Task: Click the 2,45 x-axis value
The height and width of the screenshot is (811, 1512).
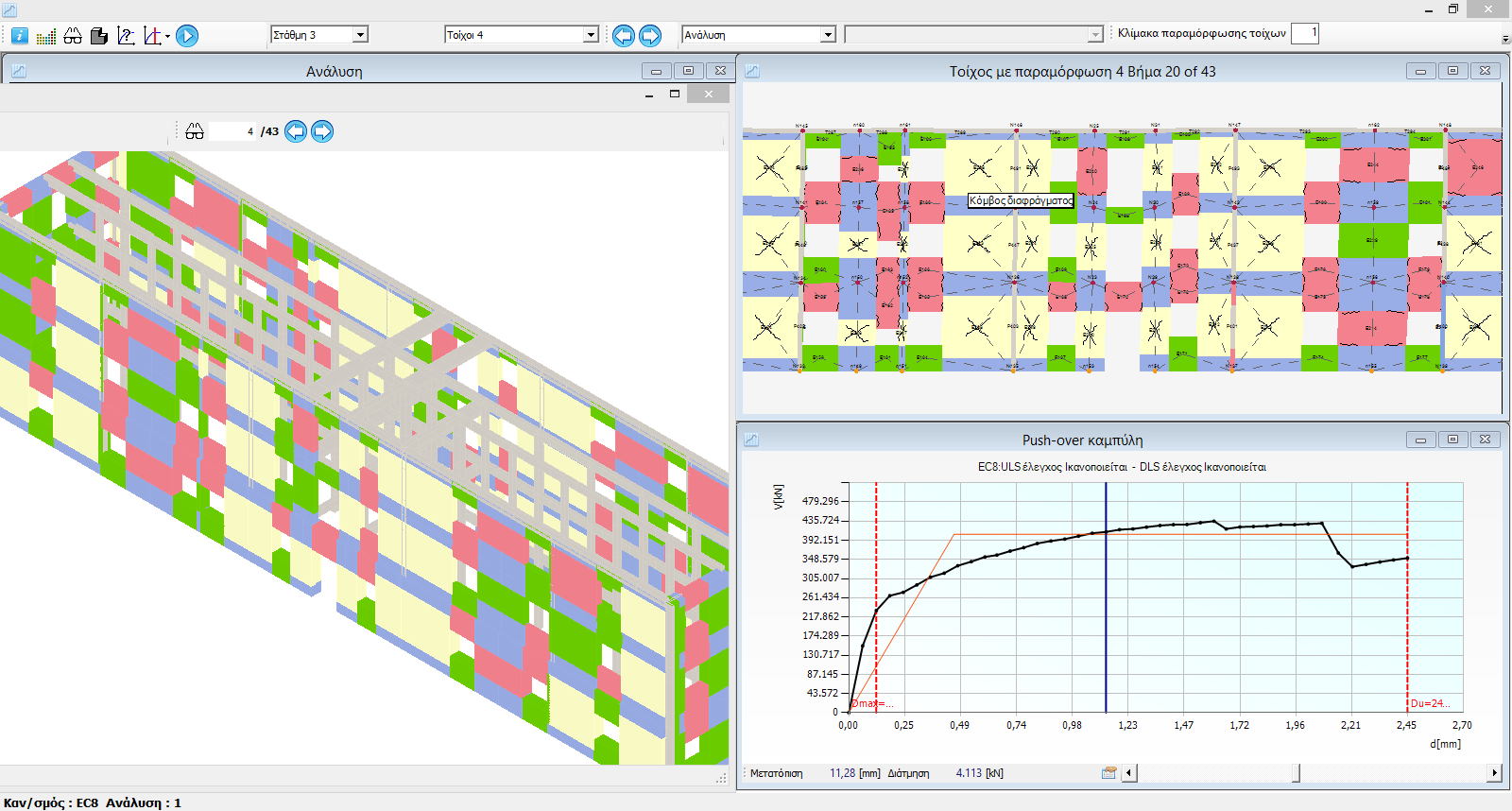Action: tap(1406, 725)
